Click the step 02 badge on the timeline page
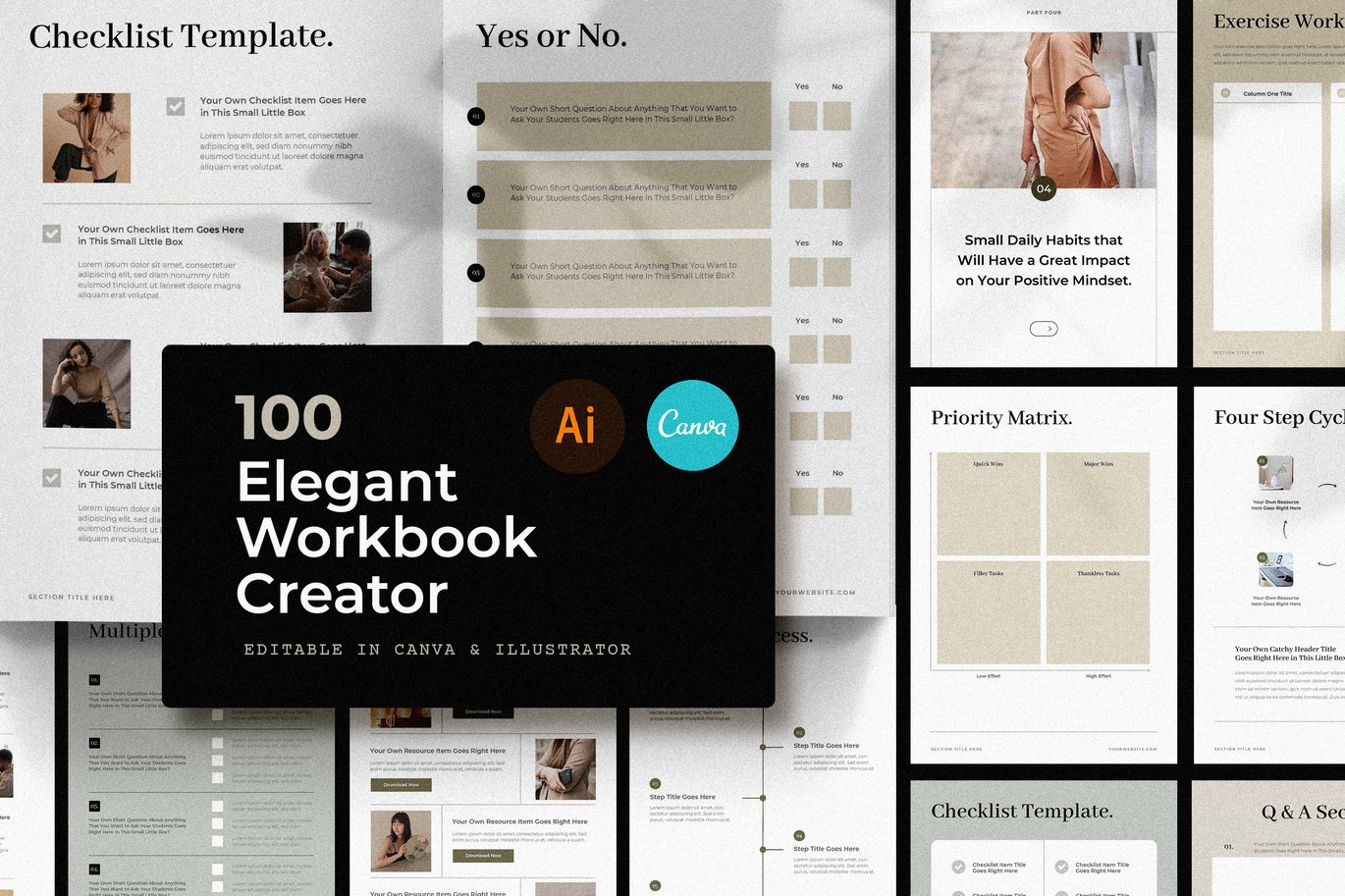This screenshot has height=896, width=1345. pos(799,732)
